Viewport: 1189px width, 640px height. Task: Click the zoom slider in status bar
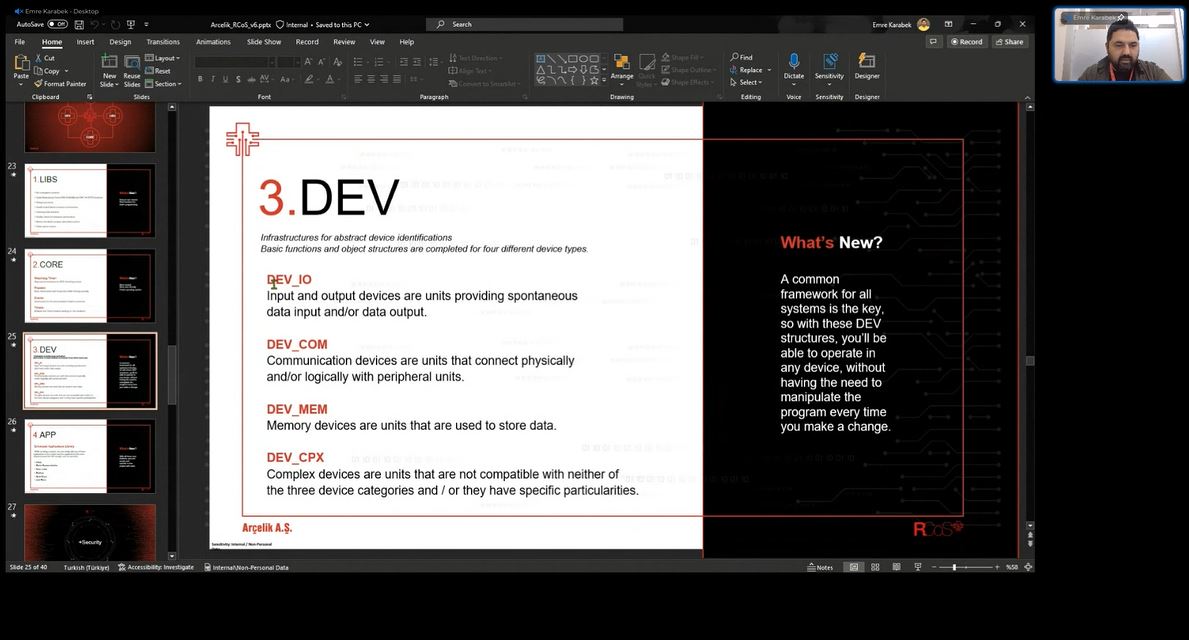pos(965,567)
